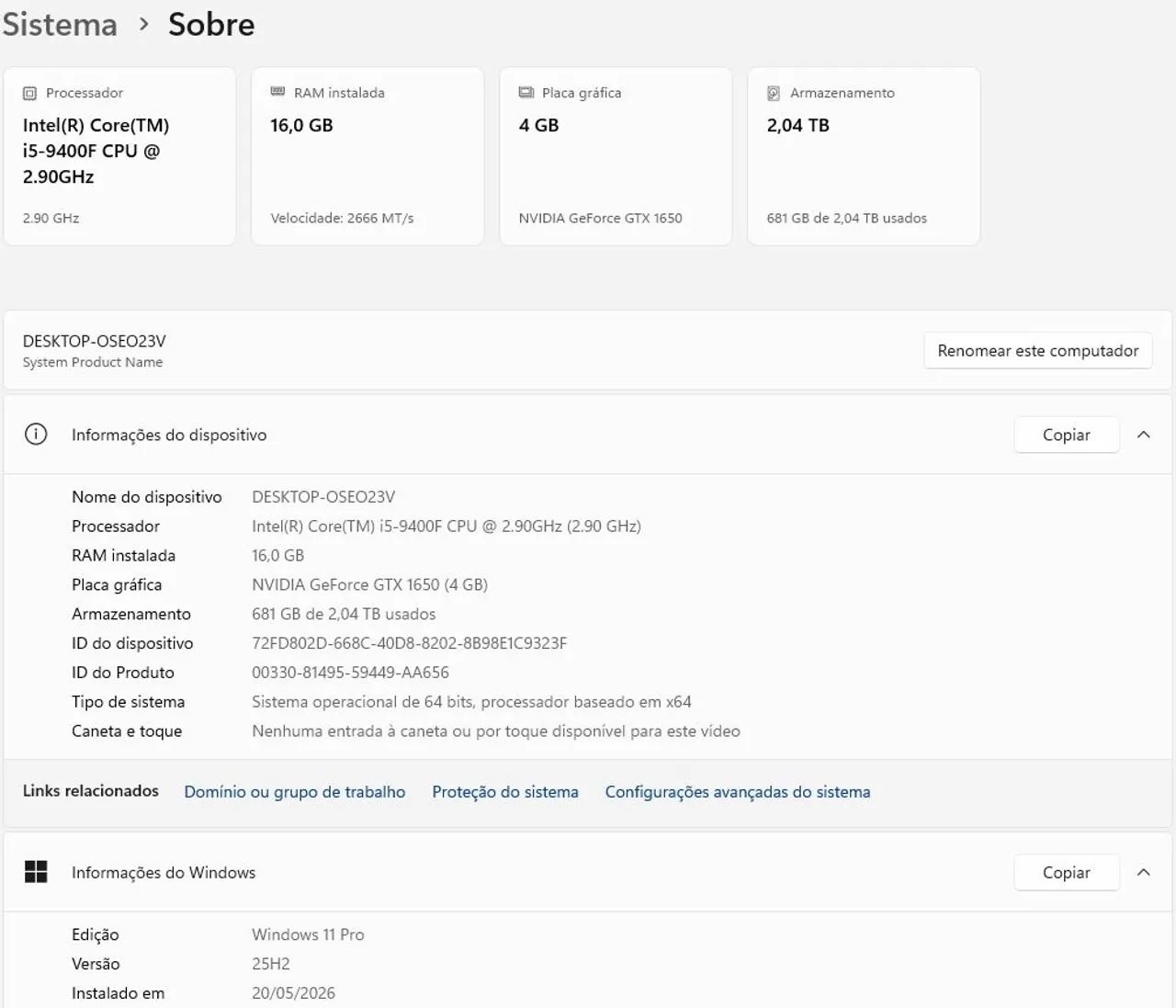The height and width of the screenshot is (1008, 1176).
Task: Open Domínio ou grupo de trabalho link
Action: tap(295, 792)
